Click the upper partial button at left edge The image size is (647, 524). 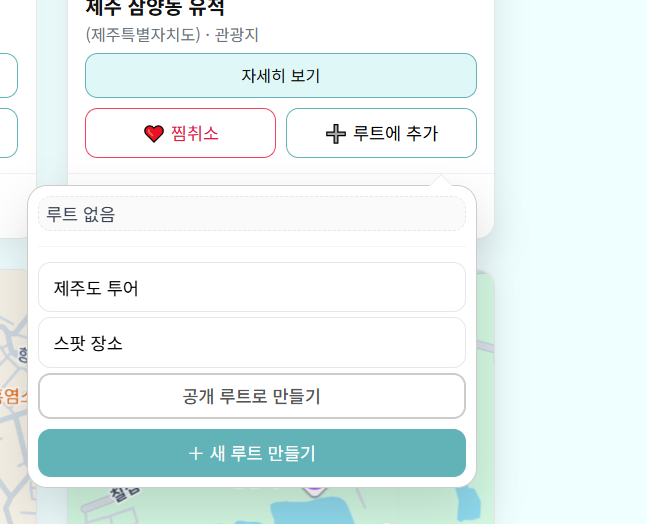click(x=8, y=76)
